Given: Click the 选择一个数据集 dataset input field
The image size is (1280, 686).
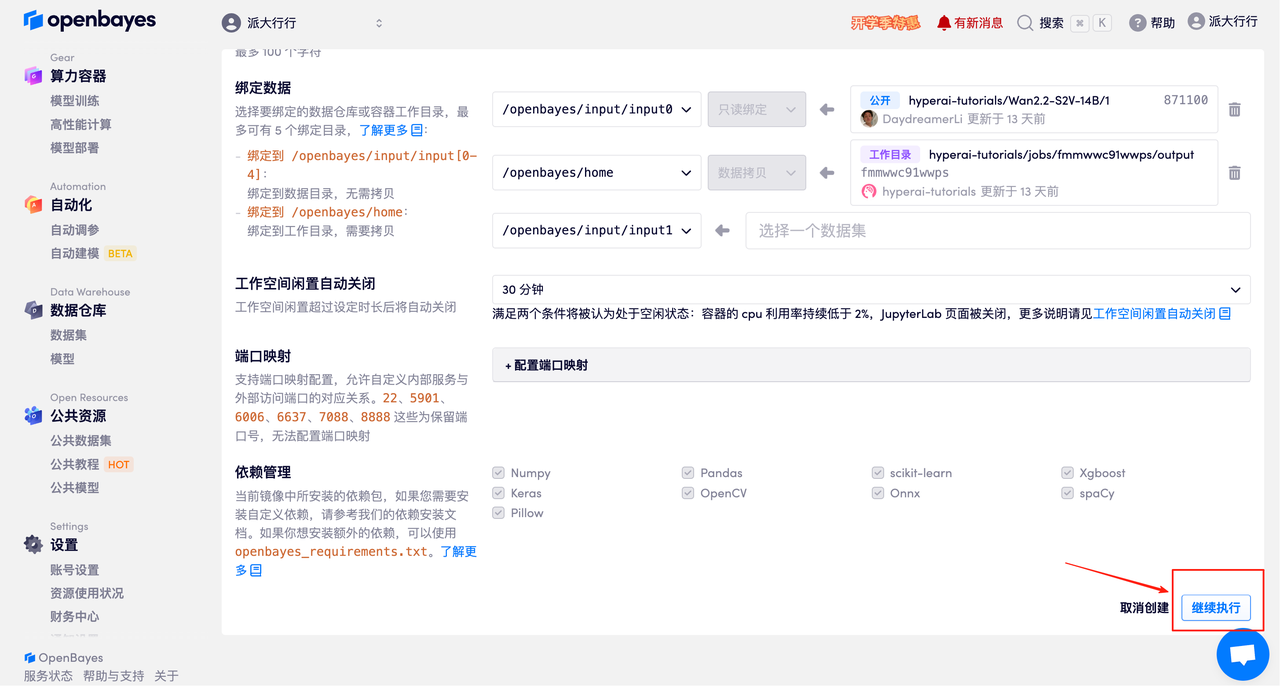Looking at the screenshot, I should (997, 230).
